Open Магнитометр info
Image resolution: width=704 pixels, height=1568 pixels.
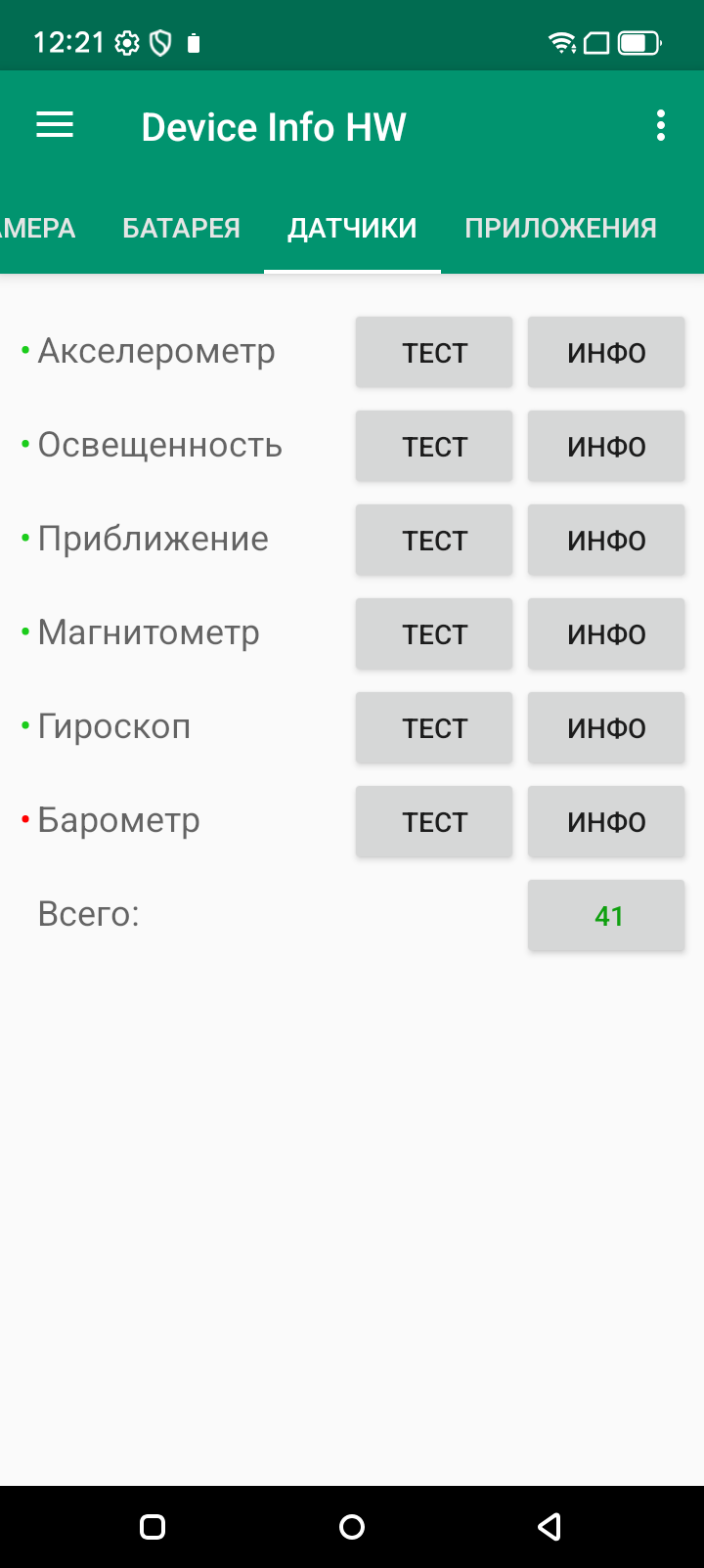click(x=606, y=634)
